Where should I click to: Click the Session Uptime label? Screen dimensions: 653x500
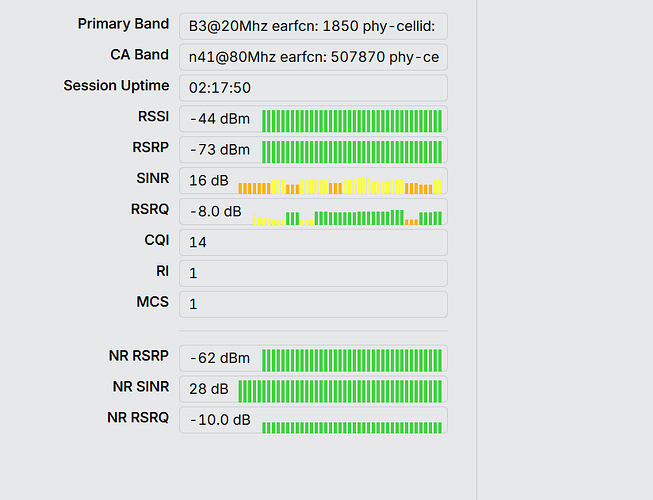coord(116,85)
